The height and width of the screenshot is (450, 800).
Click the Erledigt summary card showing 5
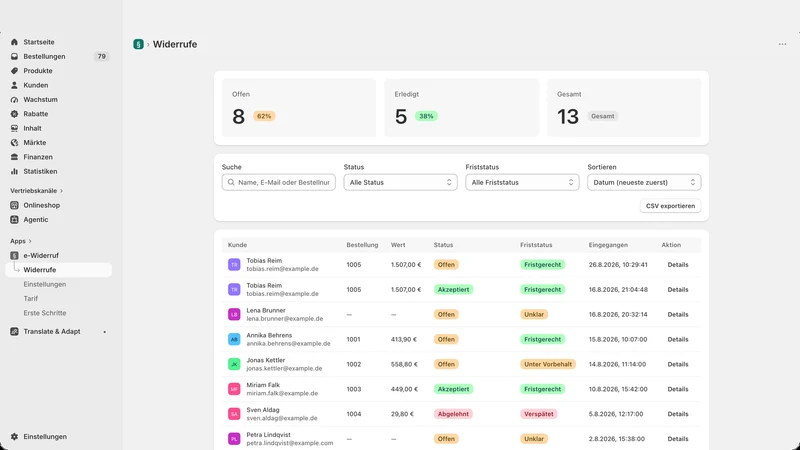point(461,108)
